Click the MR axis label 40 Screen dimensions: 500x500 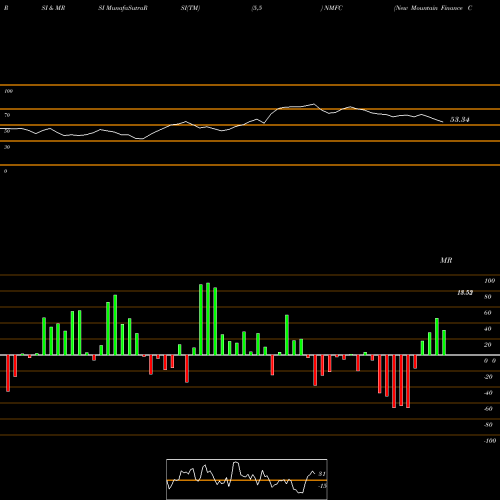tap(488, 329)
